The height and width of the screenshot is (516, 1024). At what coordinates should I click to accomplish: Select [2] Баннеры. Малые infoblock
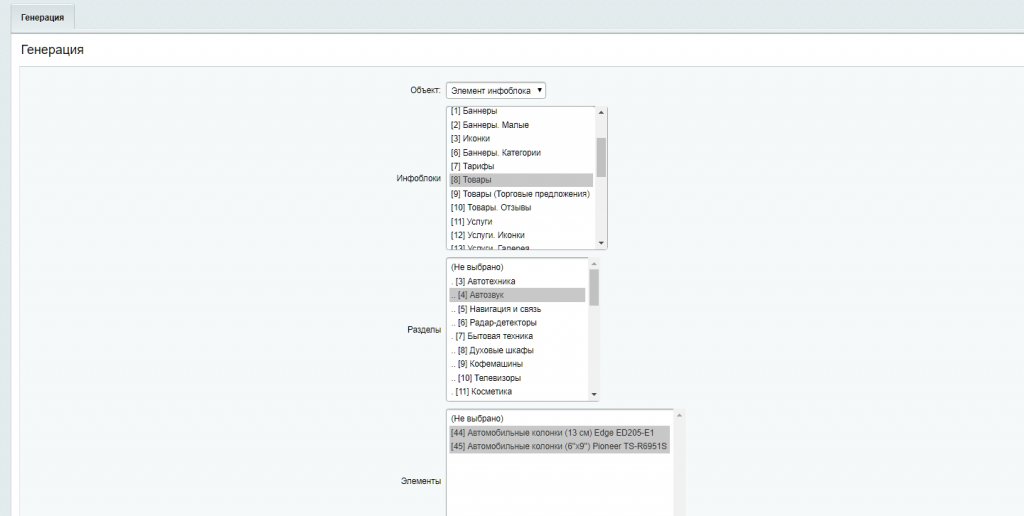point(489,125)
